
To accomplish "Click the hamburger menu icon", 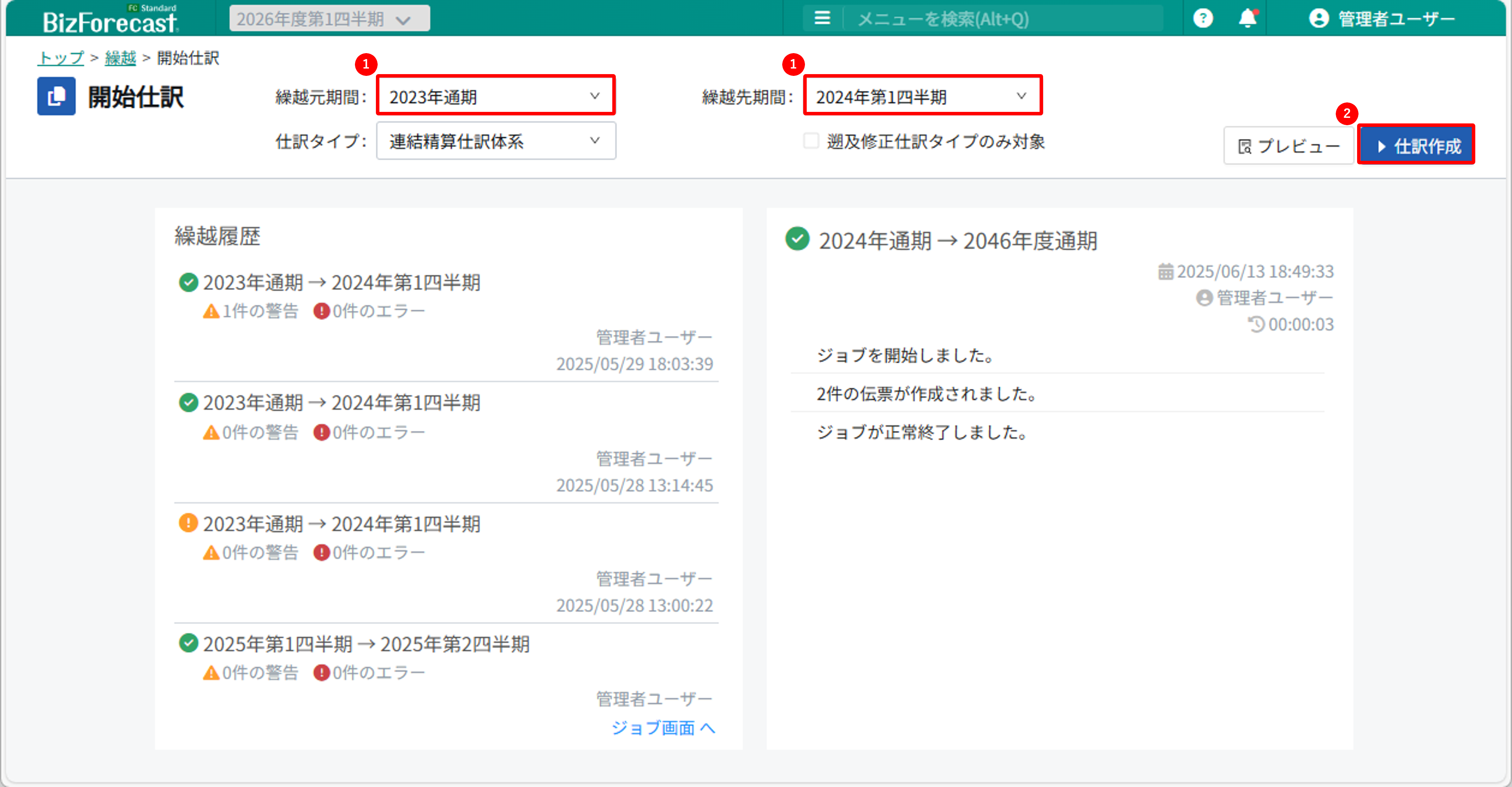I will pyautogui.click(x=822, y=19).
